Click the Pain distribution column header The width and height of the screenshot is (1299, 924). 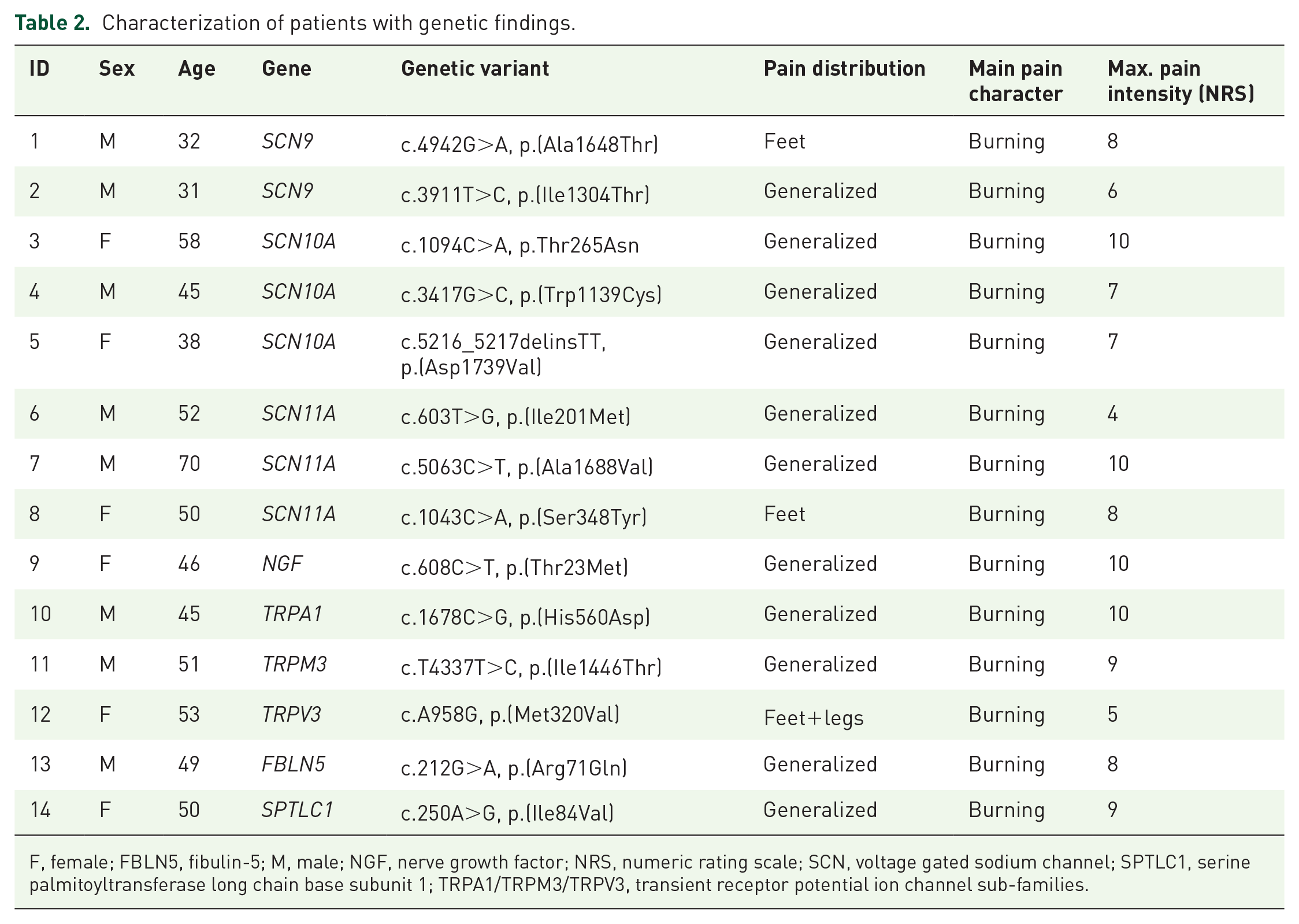844,69
